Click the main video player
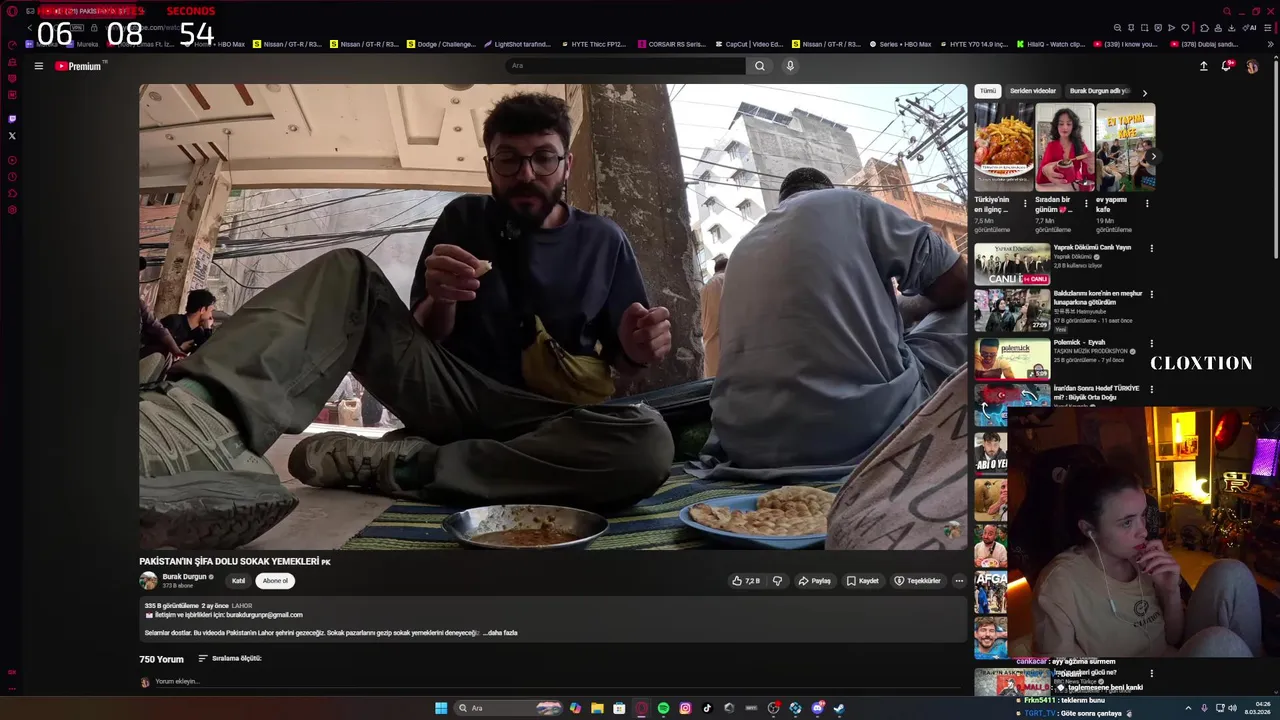The height and width of the screenshot is (720, 1280). [x=553, y=317]
